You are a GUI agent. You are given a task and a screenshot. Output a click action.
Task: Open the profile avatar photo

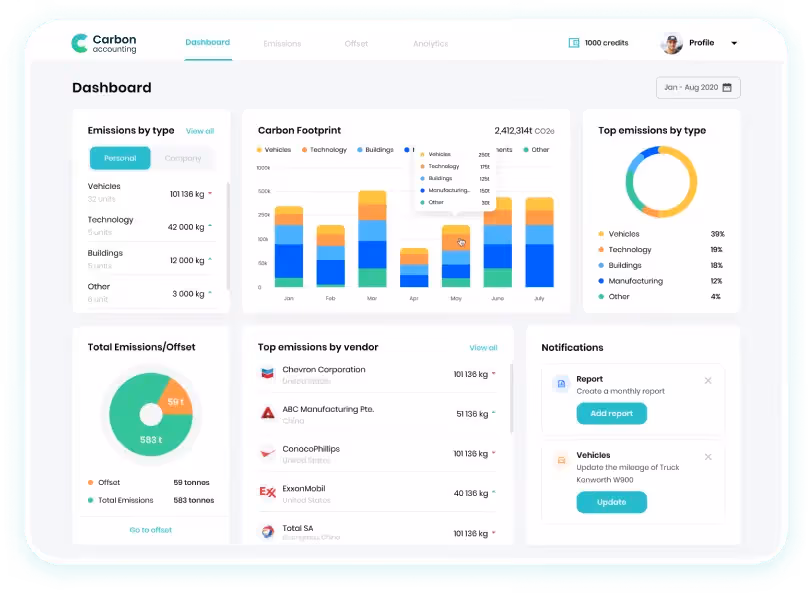coord(672,43)
